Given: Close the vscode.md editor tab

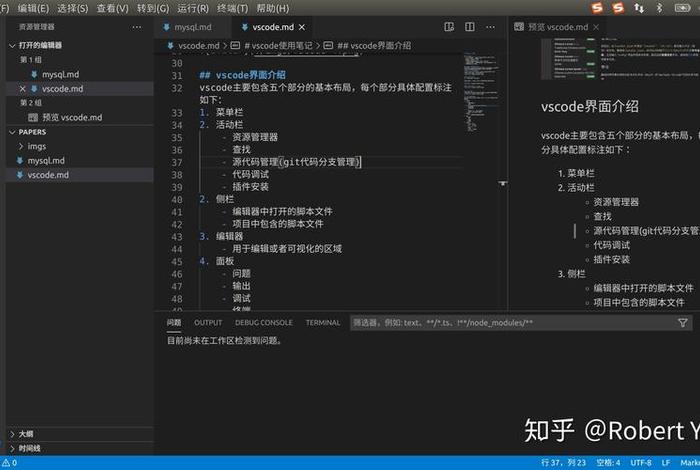Looking at the screenshot, I should tap(302, 27).
